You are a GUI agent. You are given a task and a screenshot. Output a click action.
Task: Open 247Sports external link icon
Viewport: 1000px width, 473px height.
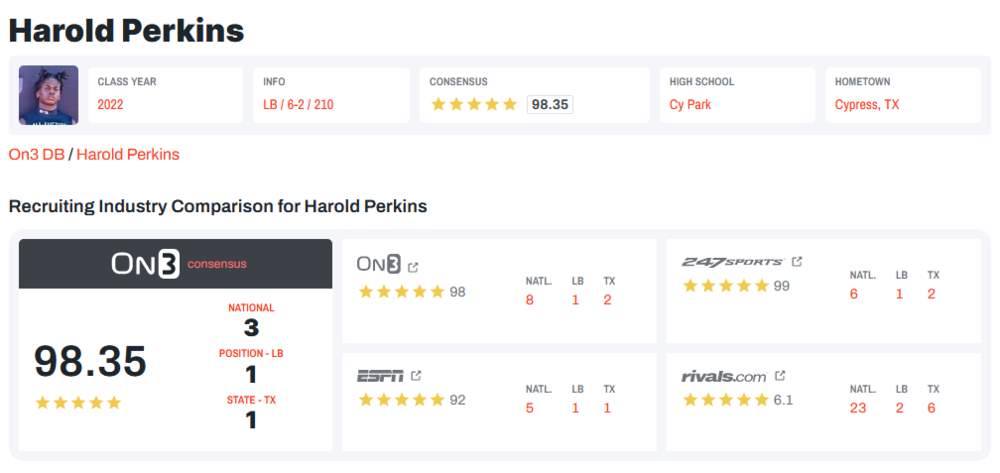[x=797, y=262]
